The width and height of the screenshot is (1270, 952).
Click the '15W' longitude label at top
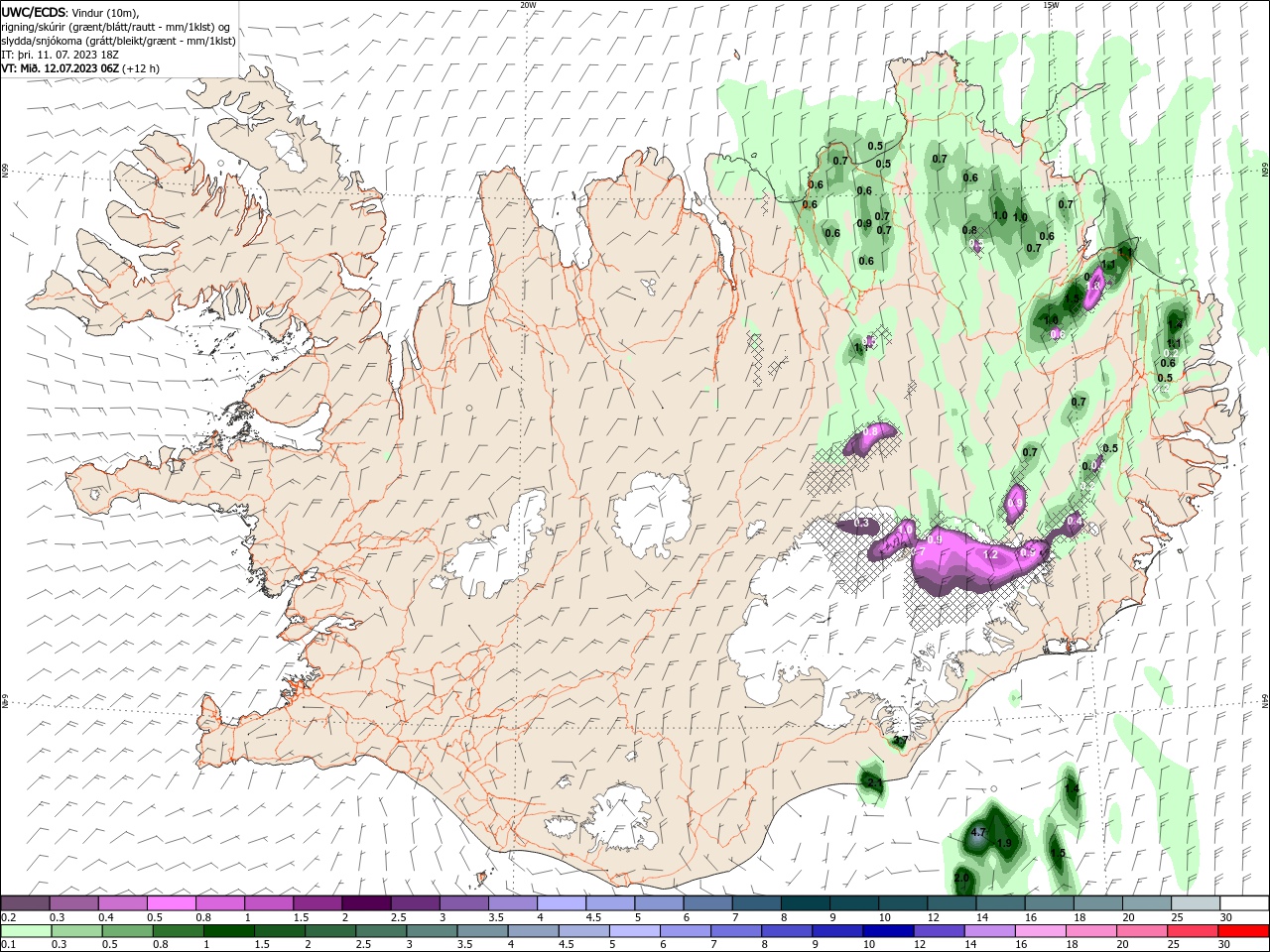[1051, 5]
